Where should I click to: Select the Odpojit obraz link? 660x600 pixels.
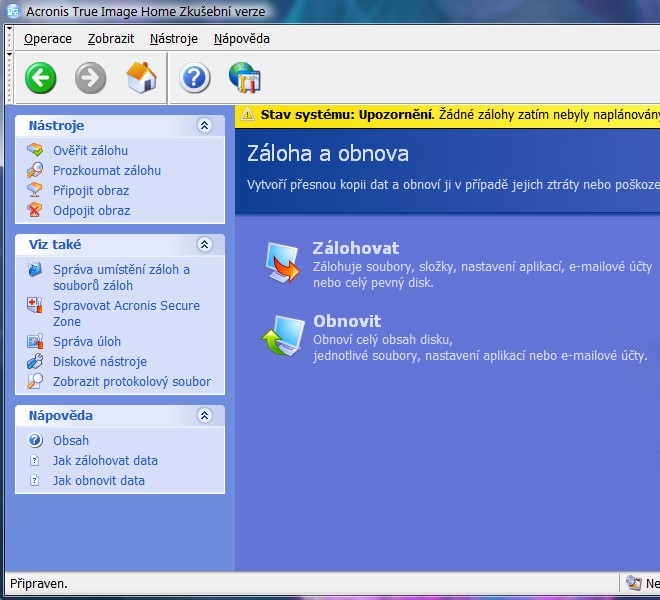(91, 211)
